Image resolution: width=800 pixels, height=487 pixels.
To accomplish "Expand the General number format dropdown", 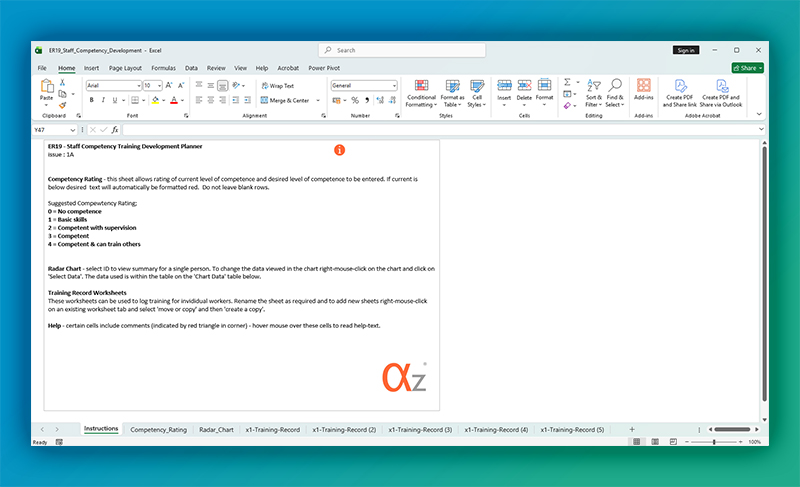I will (364, 86).
